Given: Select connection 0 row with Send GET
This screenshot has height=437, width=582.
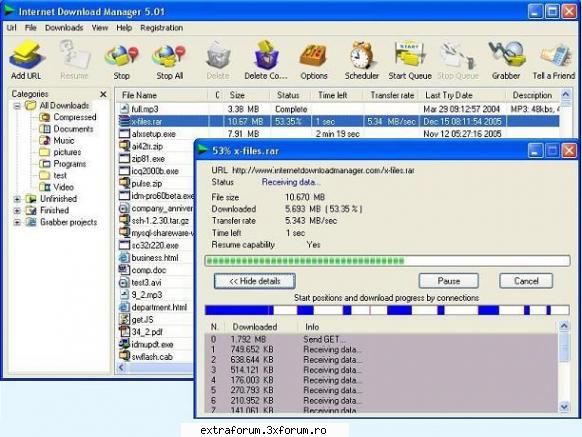Looking at the screenshot, I should (x=381, y=339).
